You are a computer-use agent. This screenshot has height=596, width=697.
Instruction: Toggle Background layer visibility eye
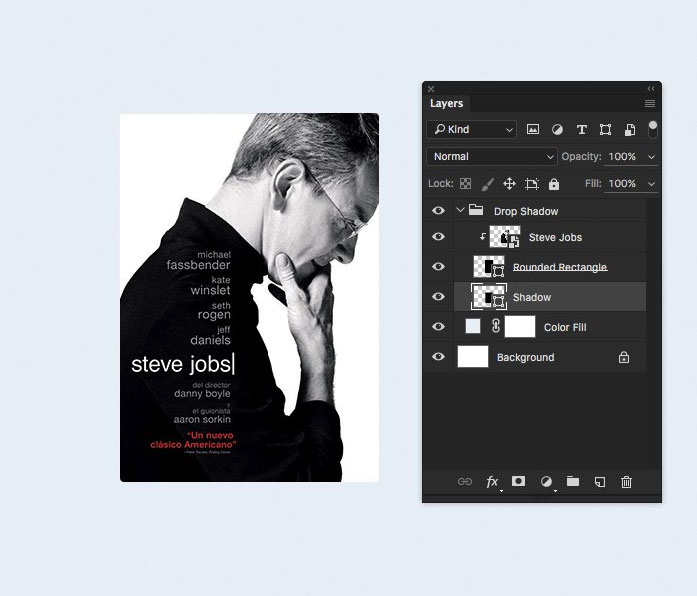(438, 356)
